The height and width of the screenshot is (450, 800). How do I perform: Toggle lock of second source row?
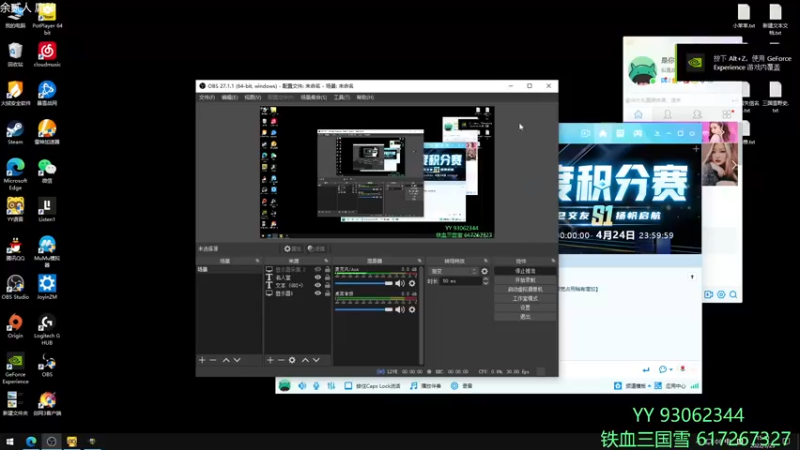coord(328,277)
